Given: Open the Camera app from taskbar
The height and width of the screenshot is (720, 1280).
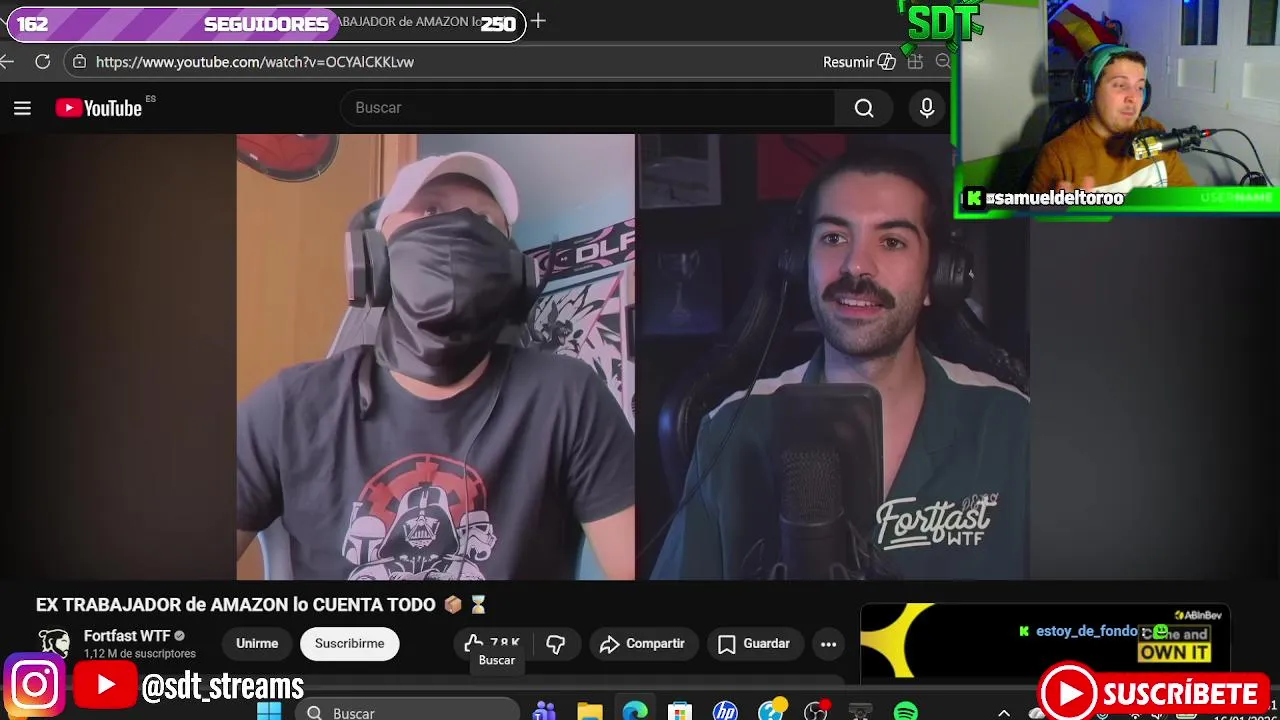Looking at the screenshot, I should pyautogui.click(x=860, y=712).
